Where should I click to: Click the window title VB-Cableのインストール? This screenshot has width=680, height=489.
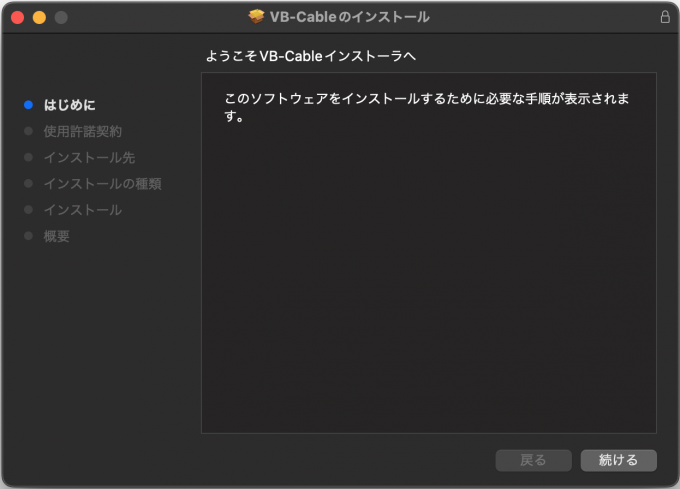350,17
